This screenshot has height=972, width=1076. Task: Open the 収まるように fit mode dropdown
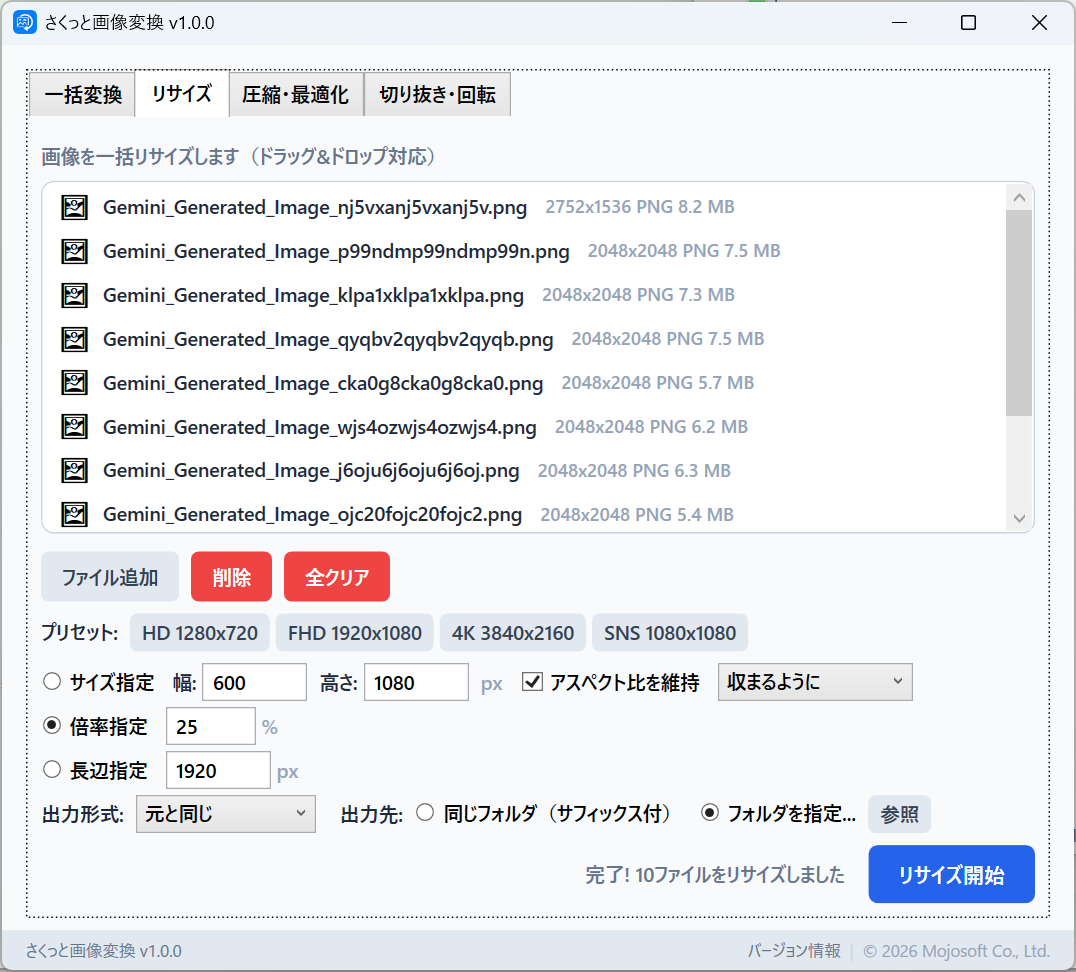[814, 682]
